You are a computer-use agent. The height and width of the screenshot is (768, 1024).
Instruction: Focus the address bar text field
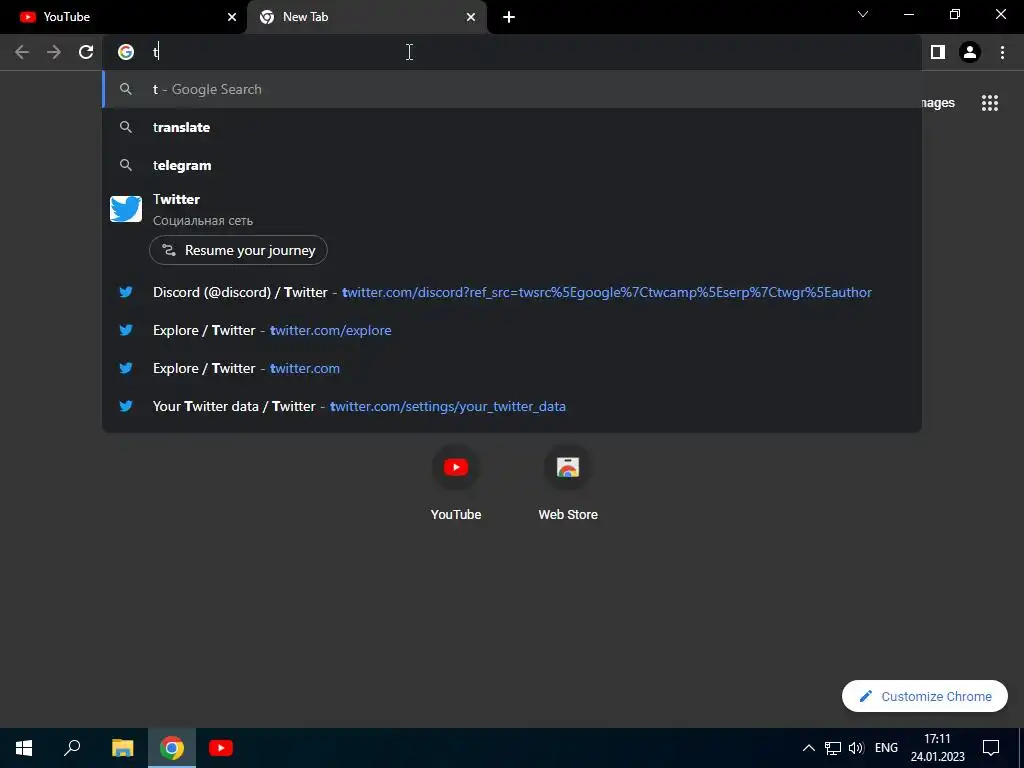click(512, 52)
